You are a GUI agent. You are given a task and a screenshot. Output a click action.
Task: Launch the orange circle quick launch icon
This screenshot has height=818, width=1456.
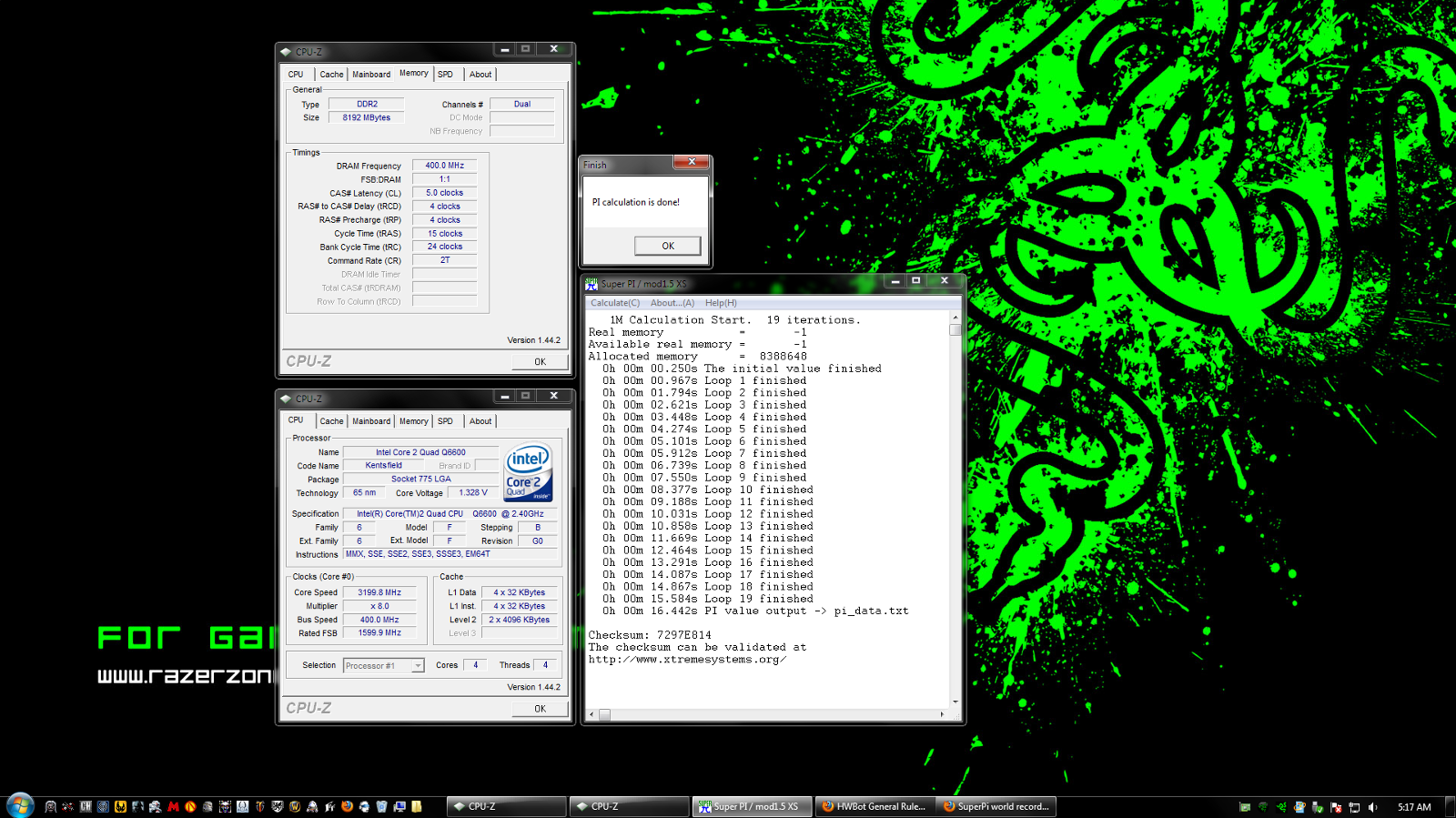click(x=190, y=806)
